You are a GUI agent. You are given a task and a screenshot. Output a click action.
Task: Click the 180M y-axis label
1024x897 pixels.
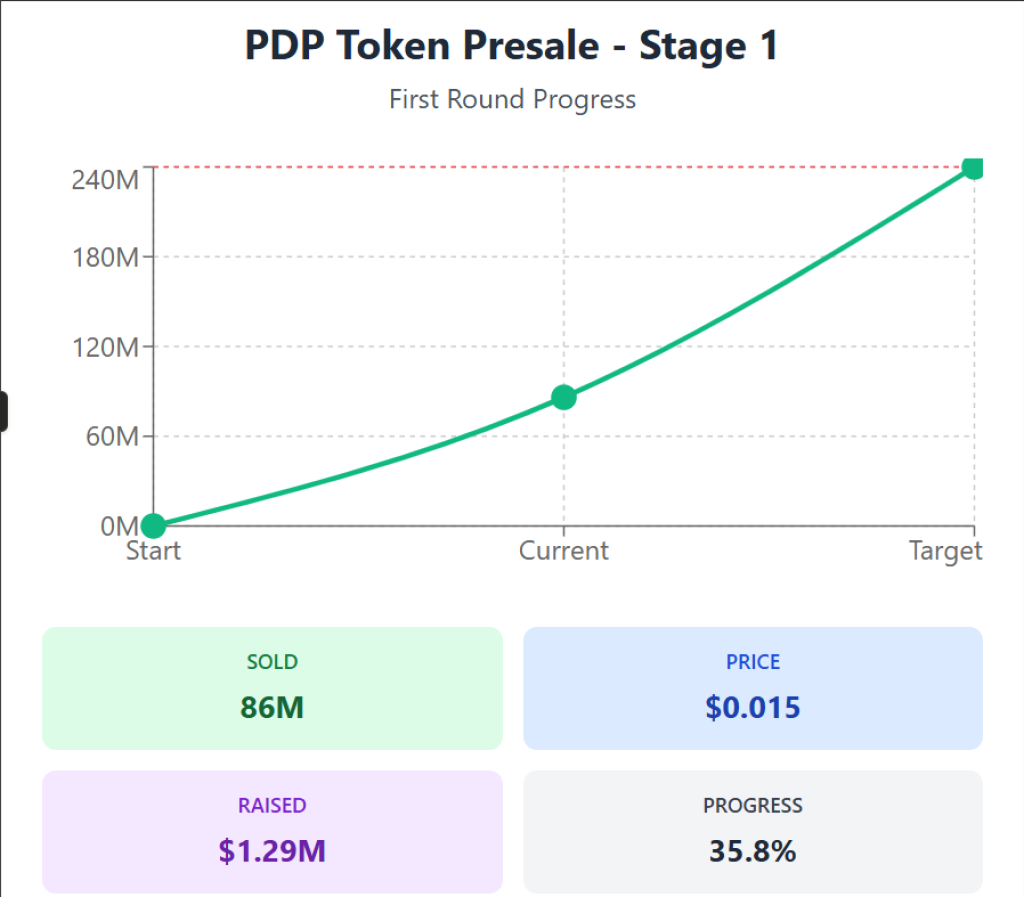(x=105, y=258)
